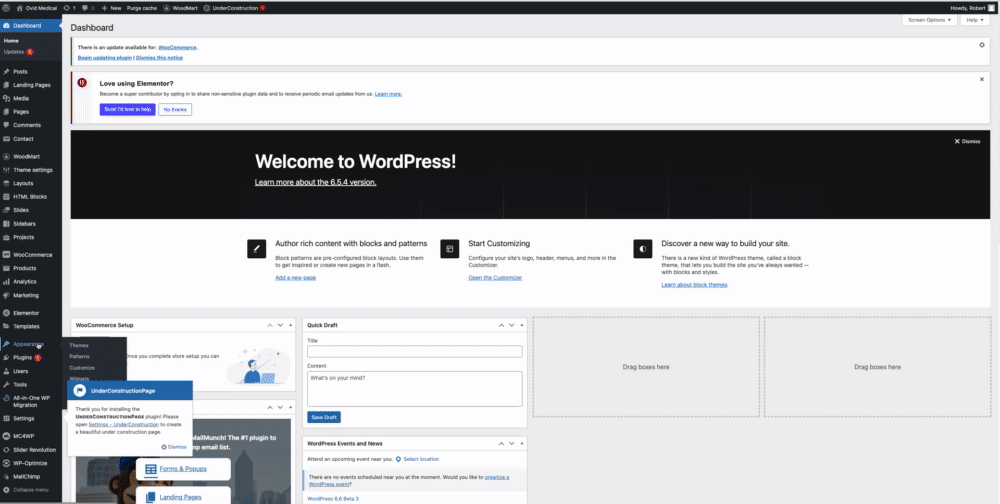Open the Screen Options dropdown

(x=929, y=20)
